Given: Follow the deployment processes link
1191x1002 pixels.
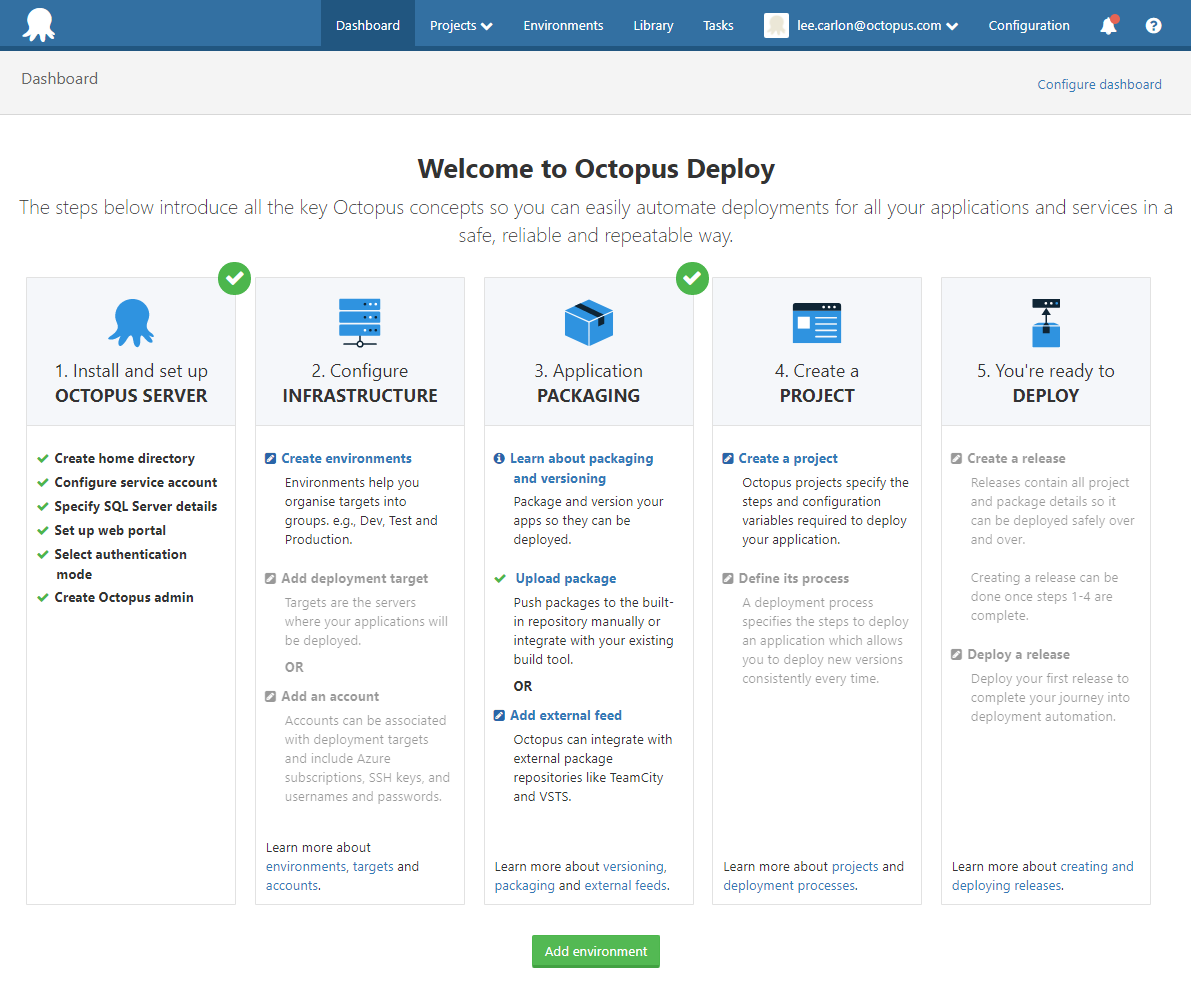Looking at the screenshot, I should pyautogui.click(x=789, y=886).
